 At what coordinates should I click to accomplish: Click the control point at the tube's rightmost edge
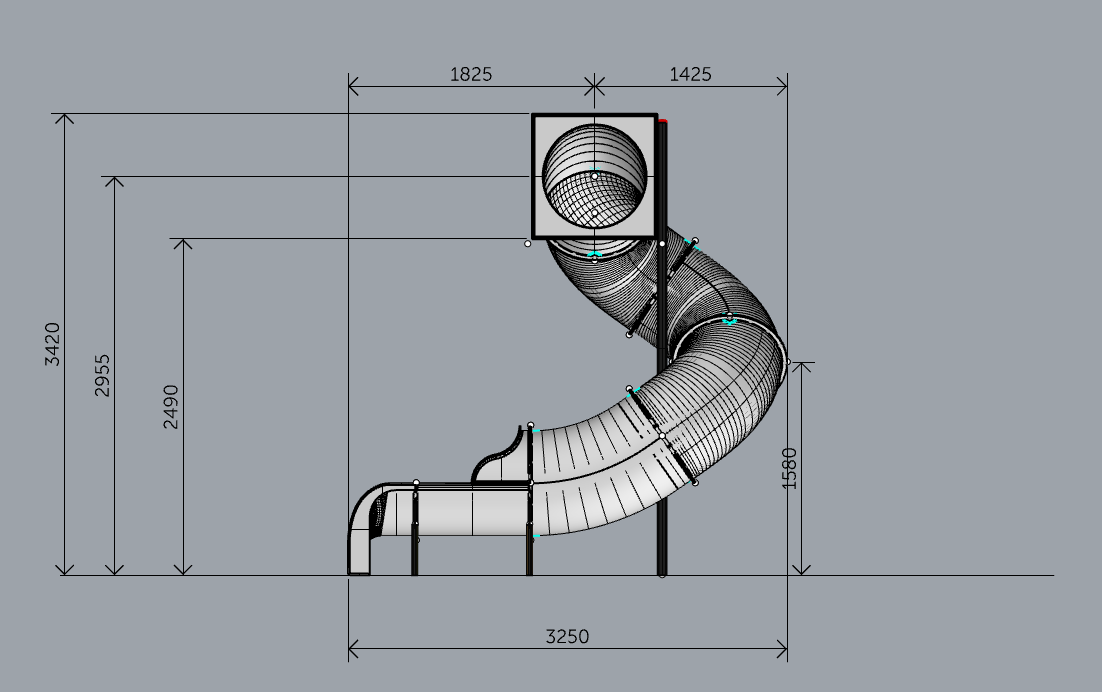pos(787,362)
